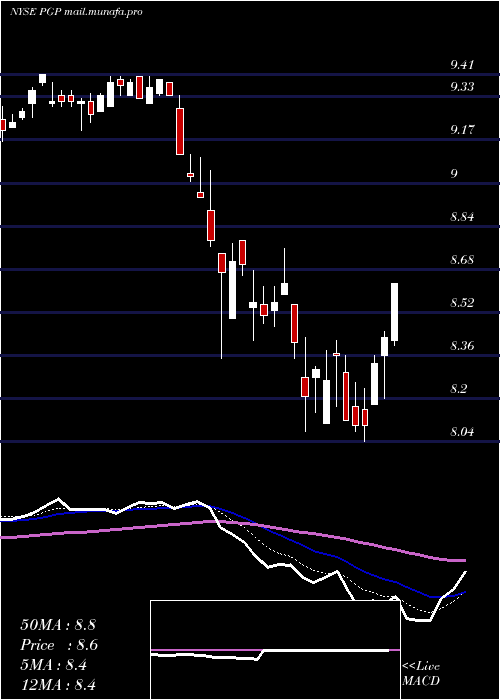Click the 8.36 price axis label
The width and height of the screenshot is (500, 700).
click(462, 346)
